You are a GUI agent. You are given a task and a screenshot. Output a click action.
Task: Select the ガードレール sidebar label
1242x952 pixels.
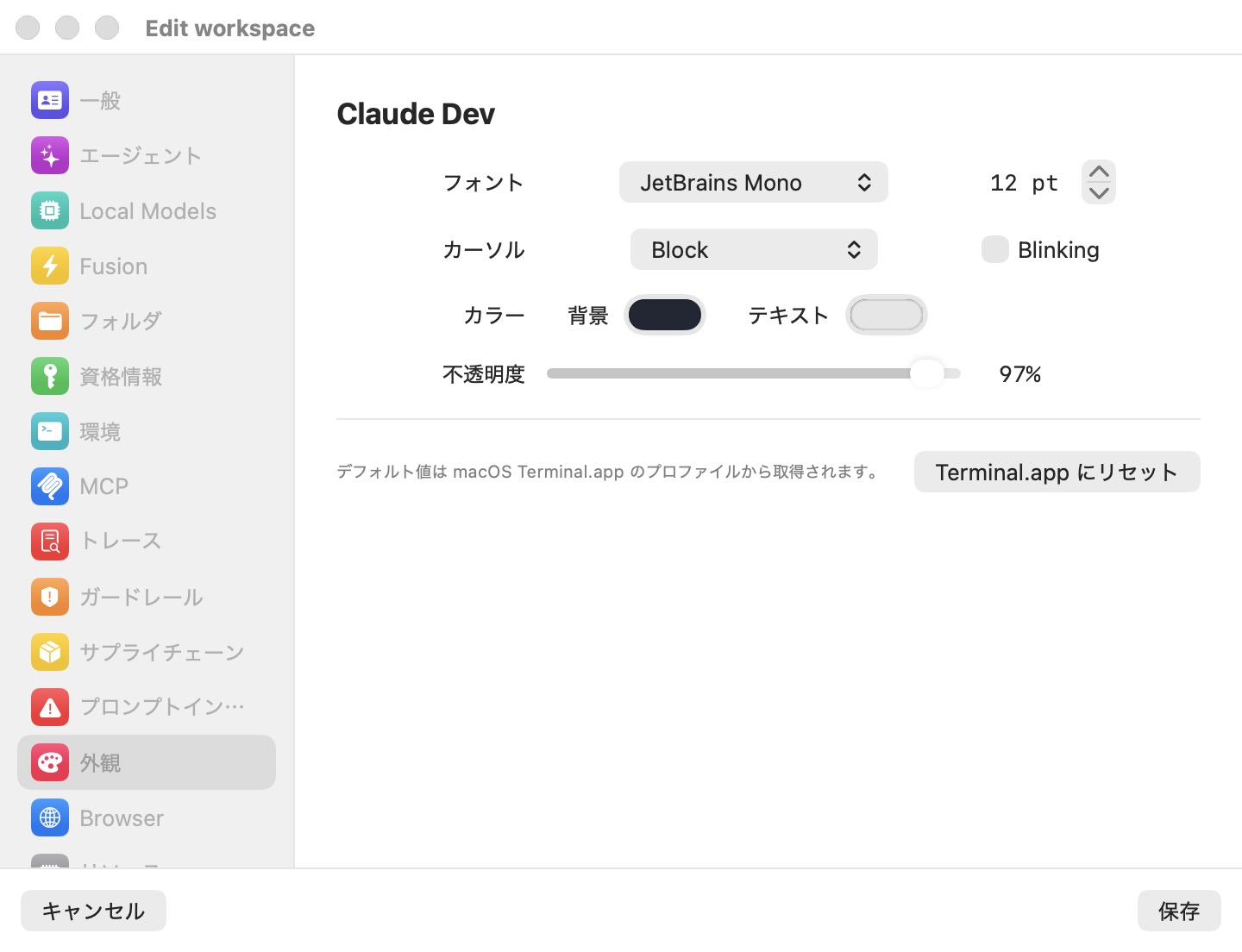tap(141, 598)
